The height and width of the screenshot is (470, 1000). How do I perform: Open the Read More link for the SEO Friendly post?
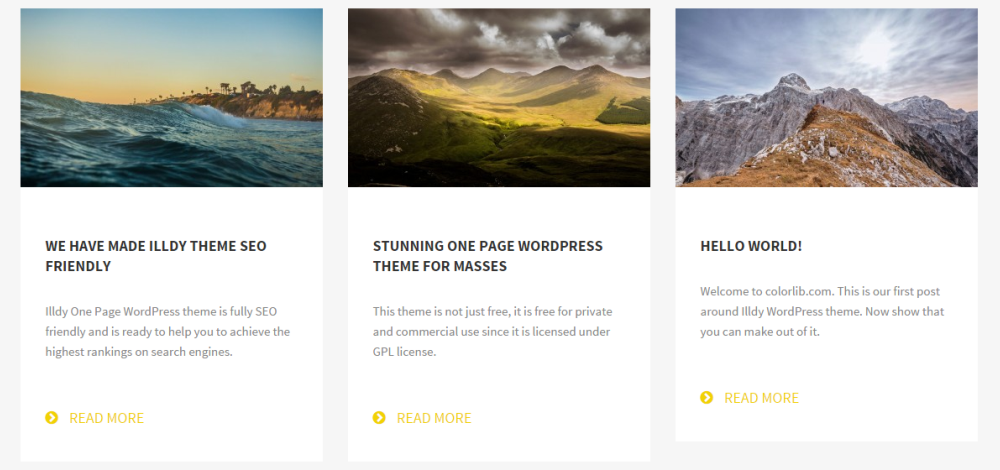point(106,418)
